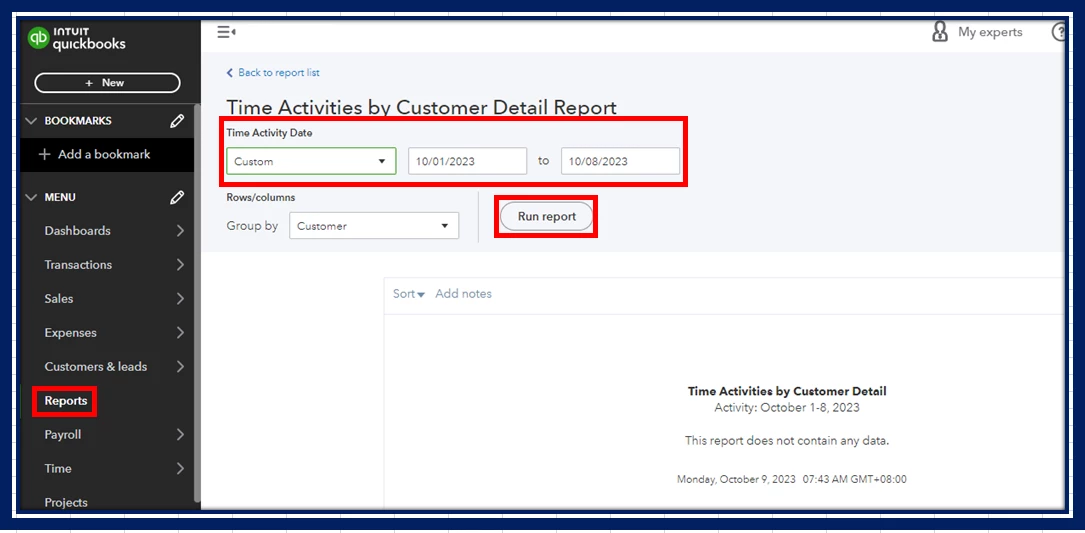Collapse the navigation with the hamburger icon
This screenshot has width=1085, height=533.
(x=226, y=32)
